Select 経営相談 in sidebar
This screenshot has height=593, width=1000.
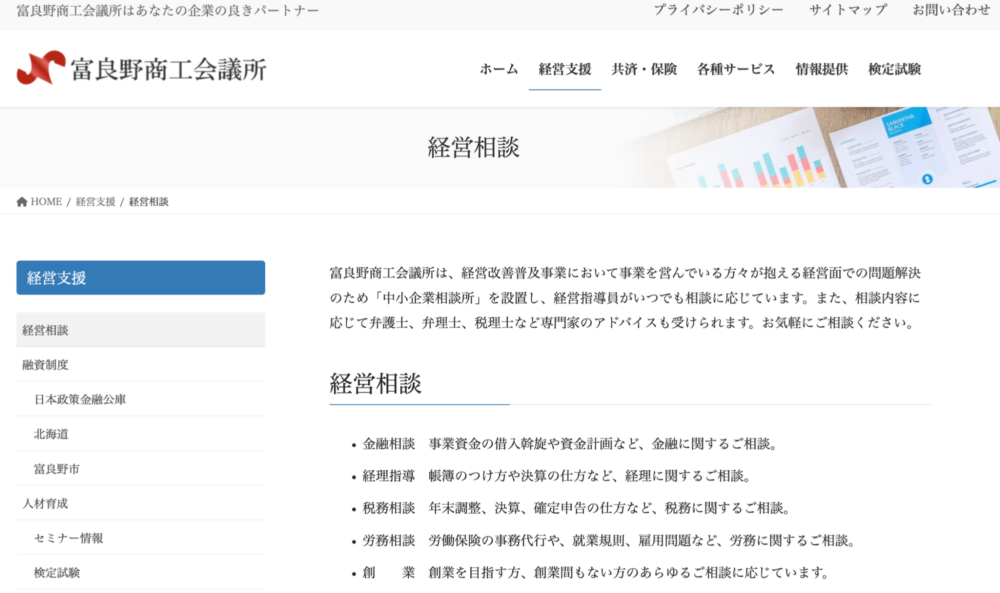(45, 330)
